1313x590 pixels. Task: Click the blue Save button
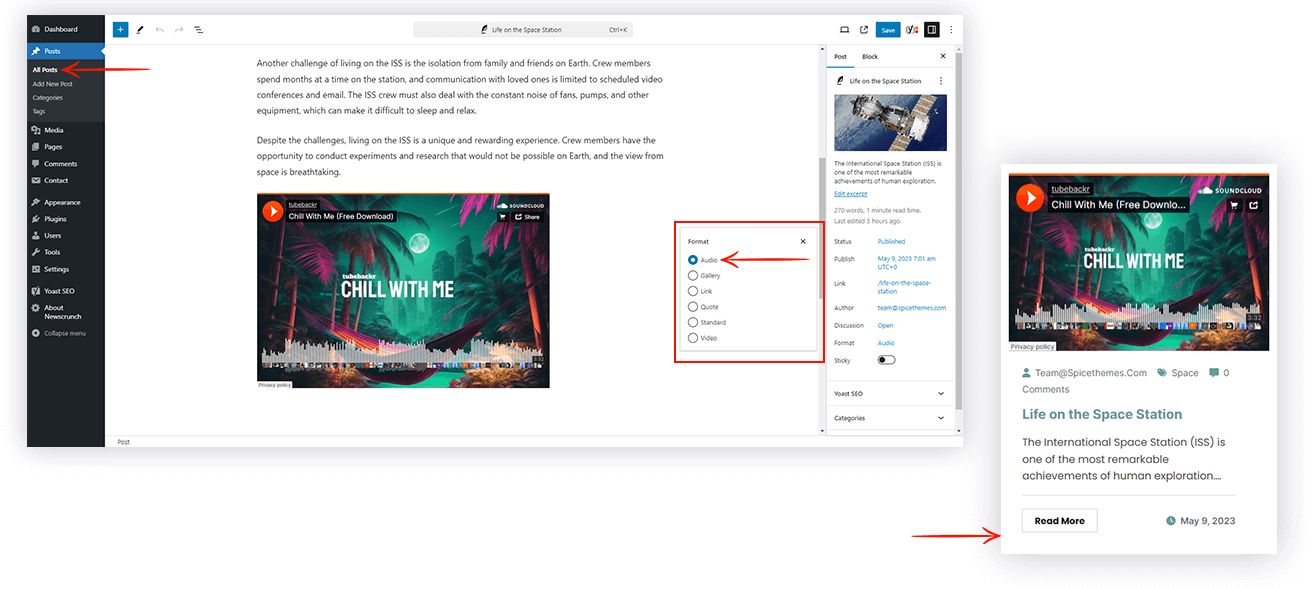coord(888,30)
